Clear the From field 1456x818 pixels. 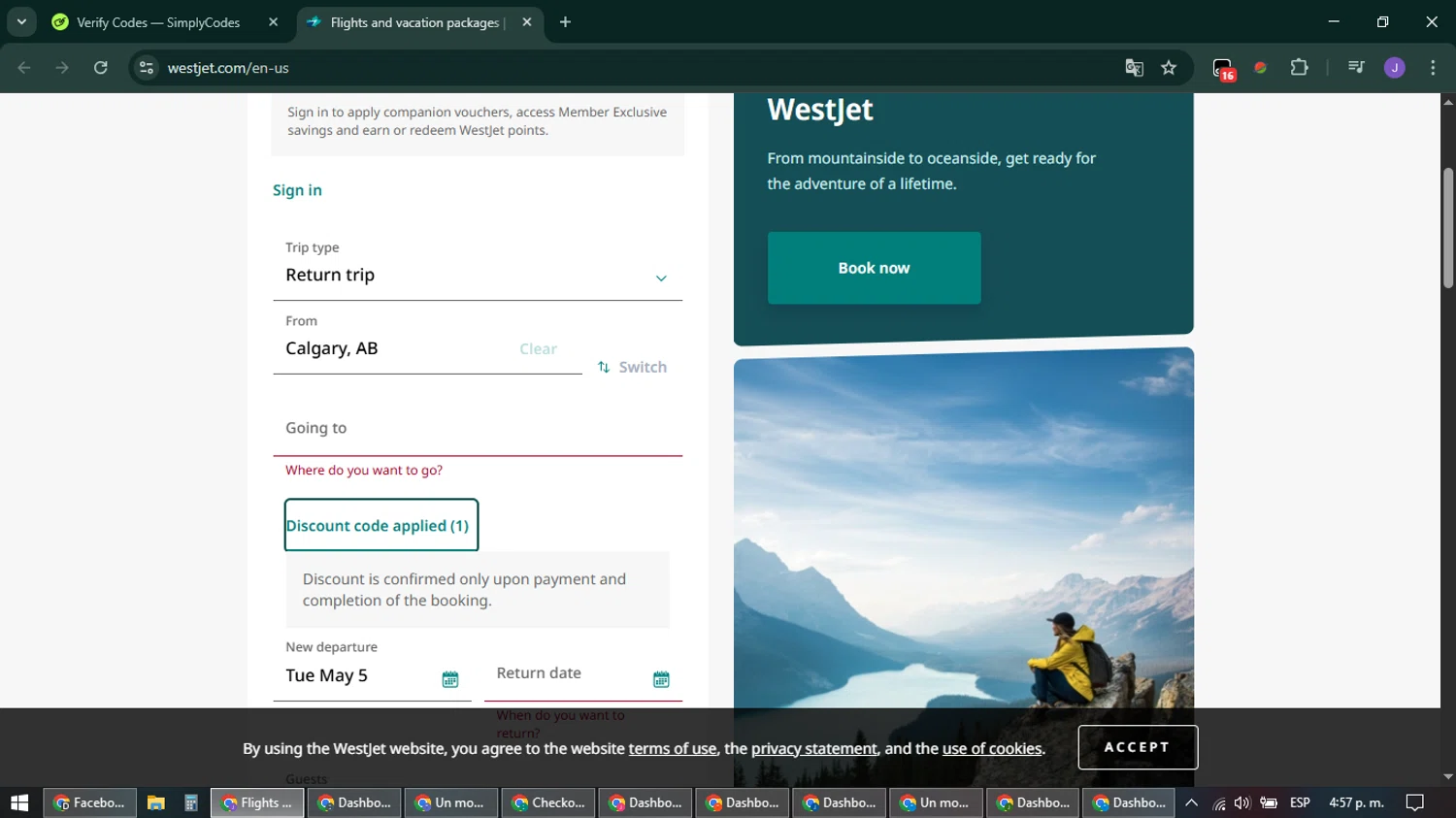(538, 348)
